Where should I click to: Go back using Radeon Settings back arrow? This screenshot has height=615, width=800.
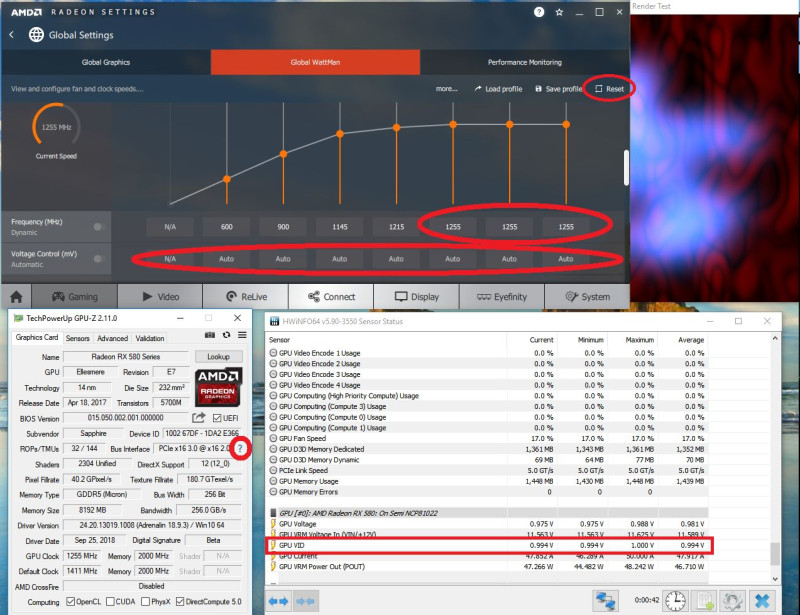pos(12,35)
